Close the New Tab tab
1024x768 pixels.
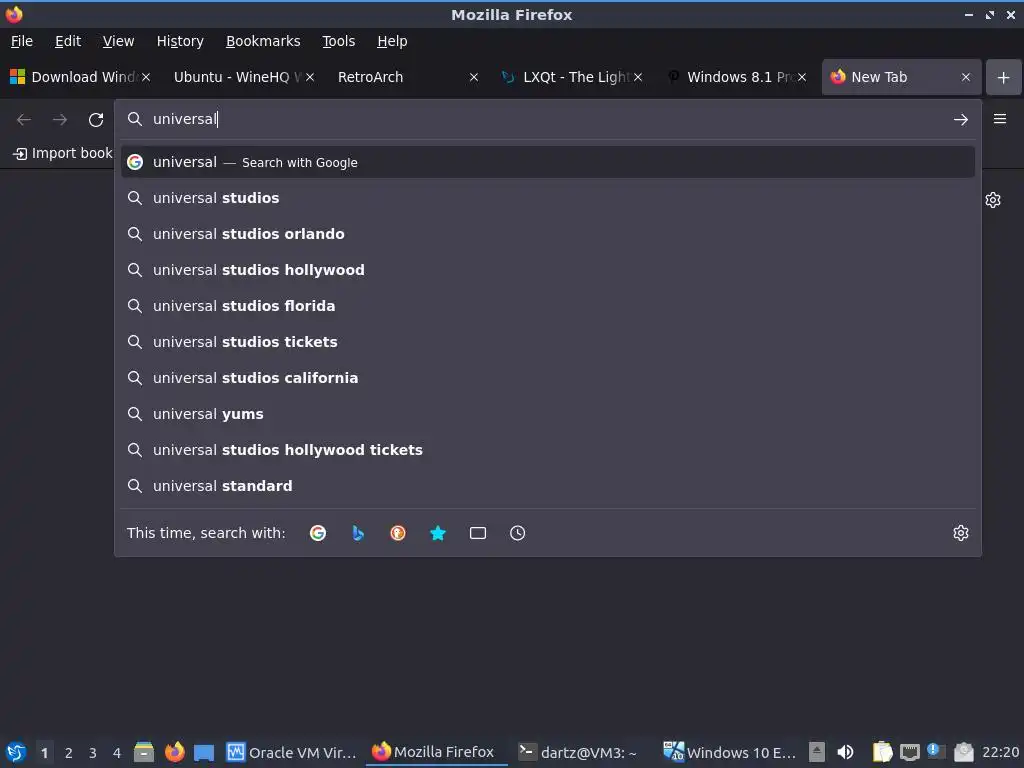(966, 77)
